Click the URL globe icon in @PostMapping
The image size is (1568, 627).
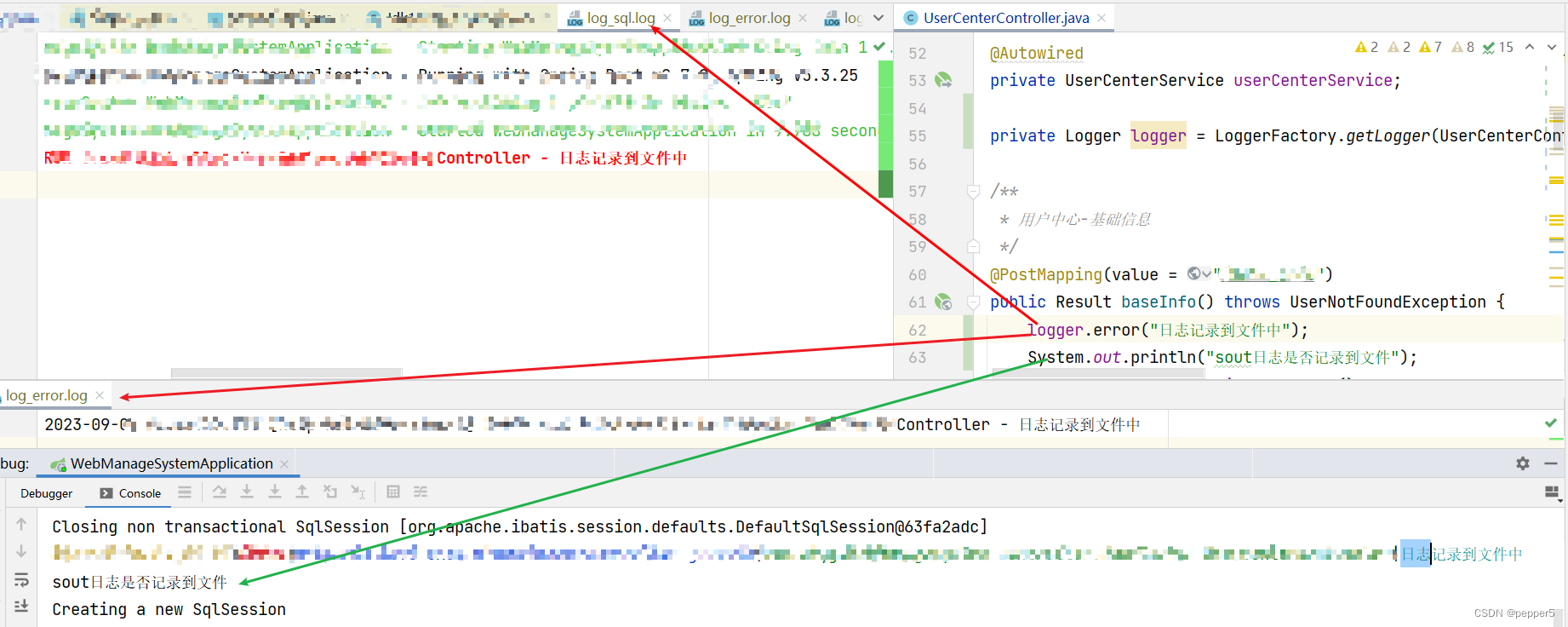1194,273
